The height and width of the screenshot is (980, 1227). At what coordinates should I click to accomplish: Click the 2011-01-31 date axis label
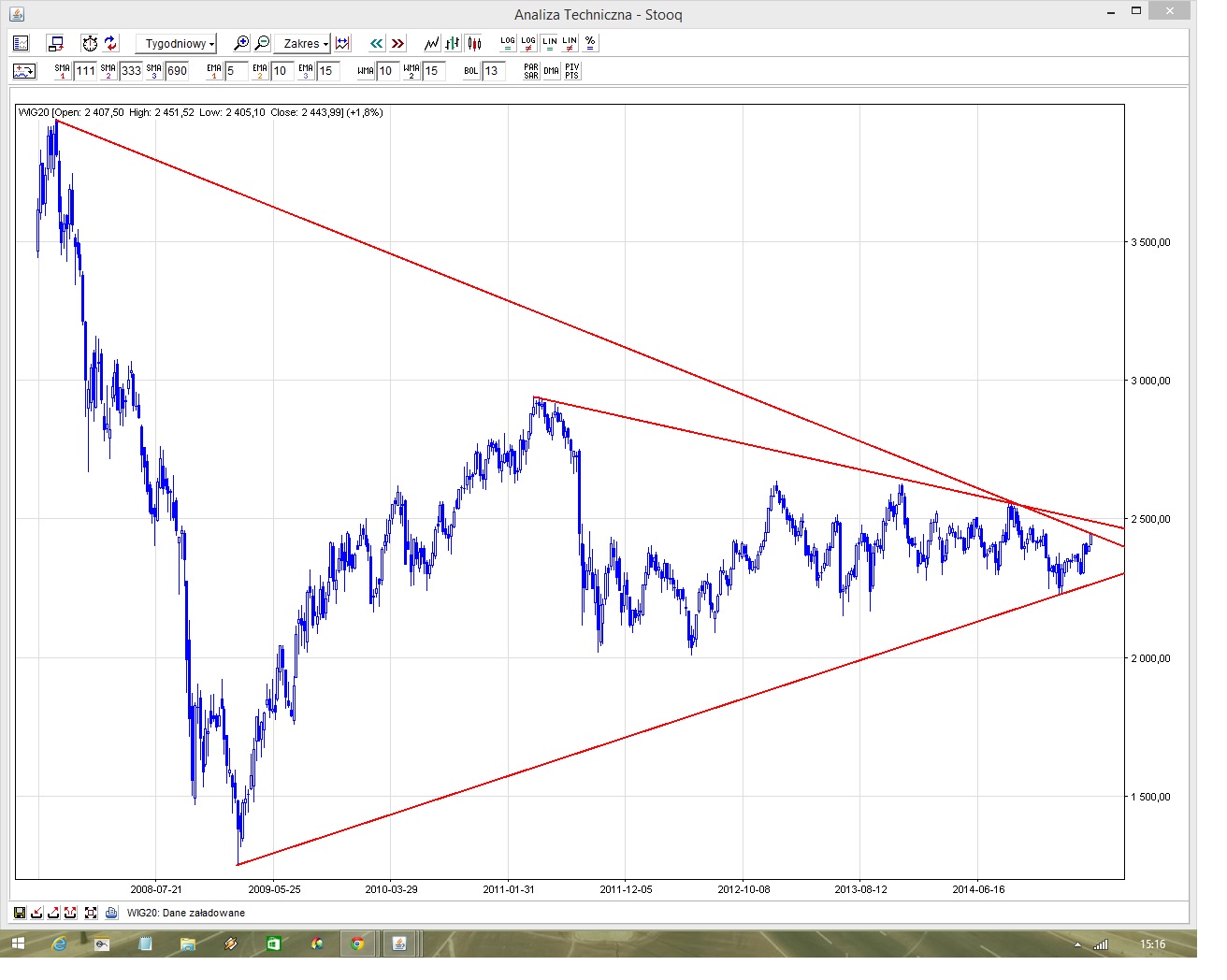click(x=509, y=889)
